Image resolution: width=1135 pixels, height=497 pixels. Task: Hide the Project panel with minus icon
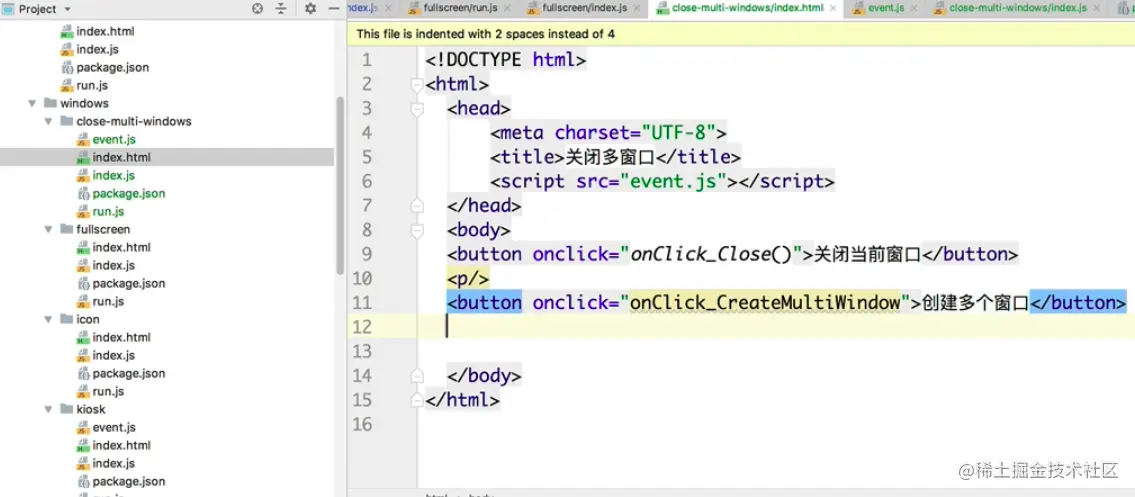334,9
